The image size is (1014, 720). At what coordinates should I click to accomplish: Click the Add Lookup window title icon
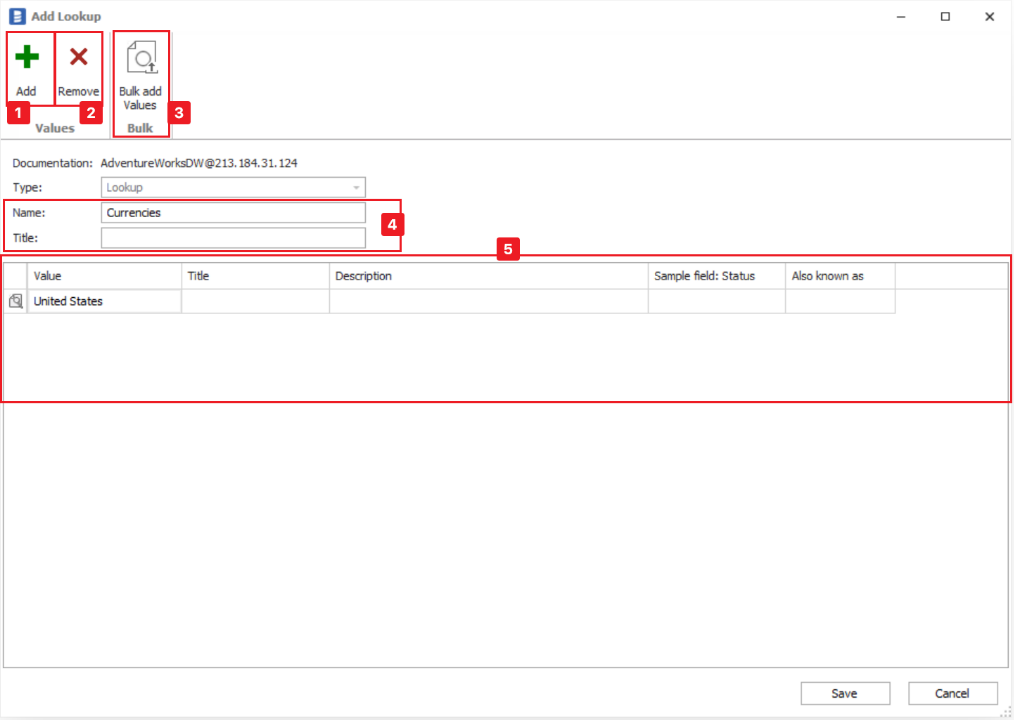coord(16,16)
